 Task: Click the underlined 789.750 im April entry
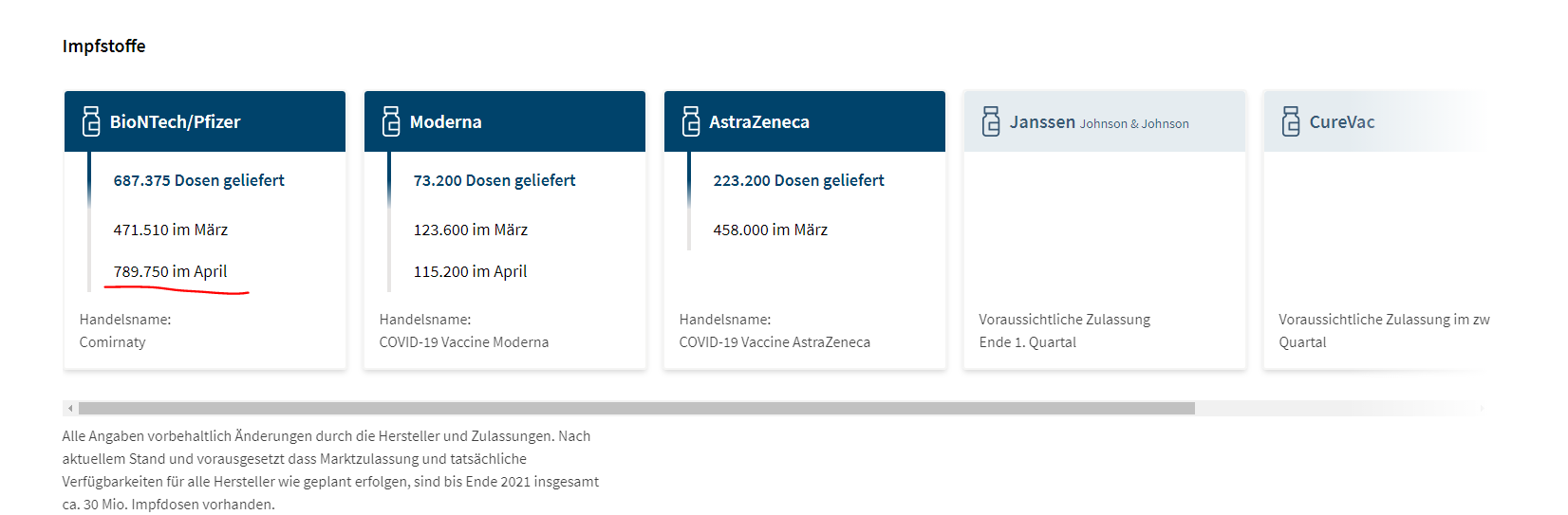click(x=170, y=271)
